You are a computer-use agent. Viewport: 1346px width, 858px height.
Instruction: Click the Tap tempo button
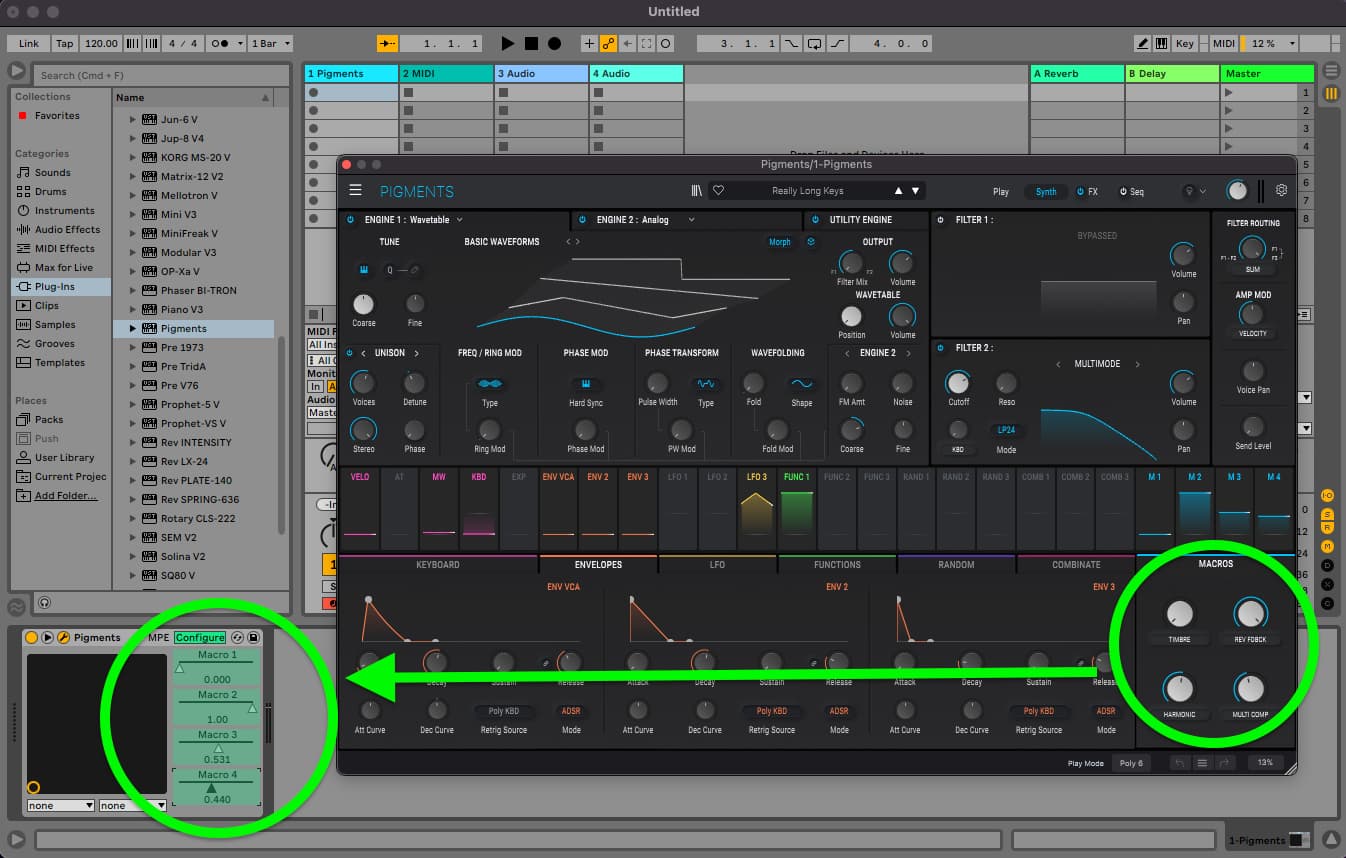tap(64, 44)
